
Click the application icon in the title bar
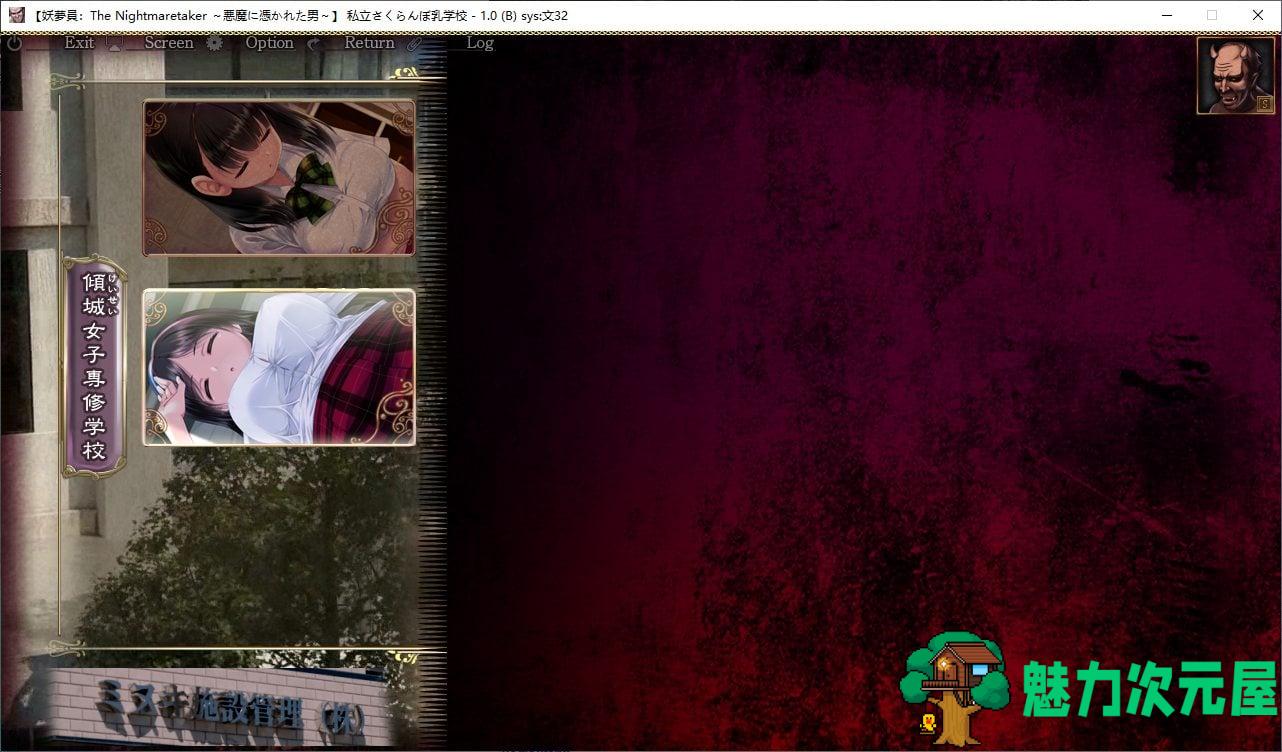(x=16, y=15)
